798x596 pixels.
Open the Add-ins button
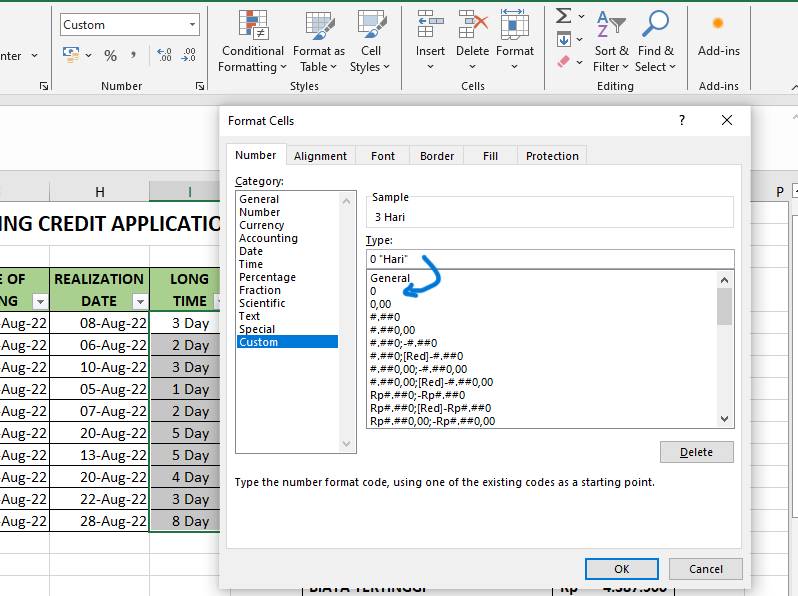click(x=719, y=36)
